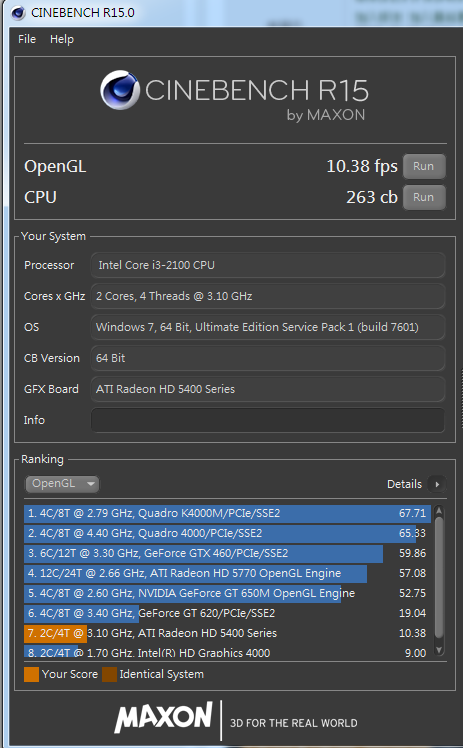Click the Identical System brown swatch
This screenshot has height=748, width=463.
coord(109,674)
